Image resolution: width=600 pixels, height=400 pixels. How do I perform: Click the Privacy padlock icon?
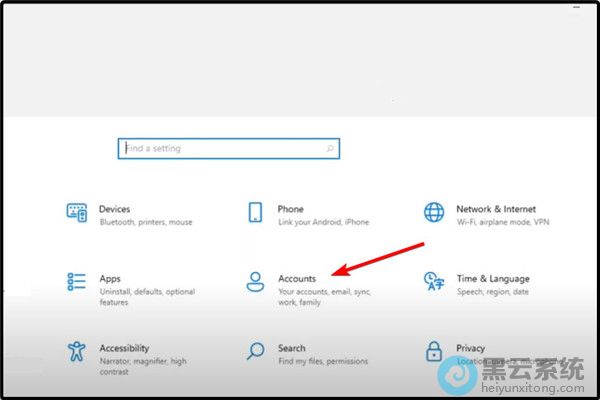click(434, 351)
